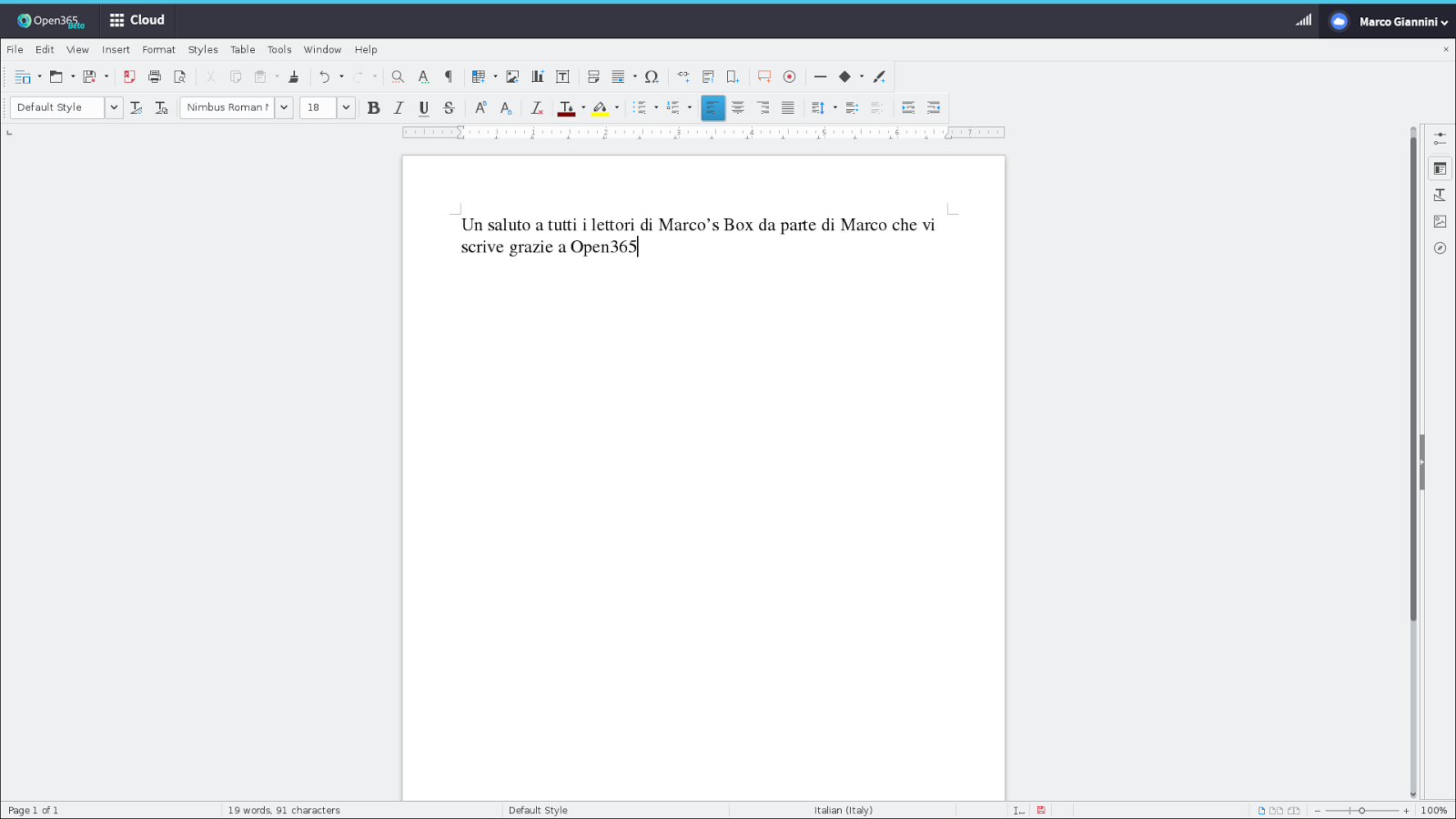This screenshot has width=1456, height=819.
Task: Increase paragraph indent
Action: pos(908,108)
